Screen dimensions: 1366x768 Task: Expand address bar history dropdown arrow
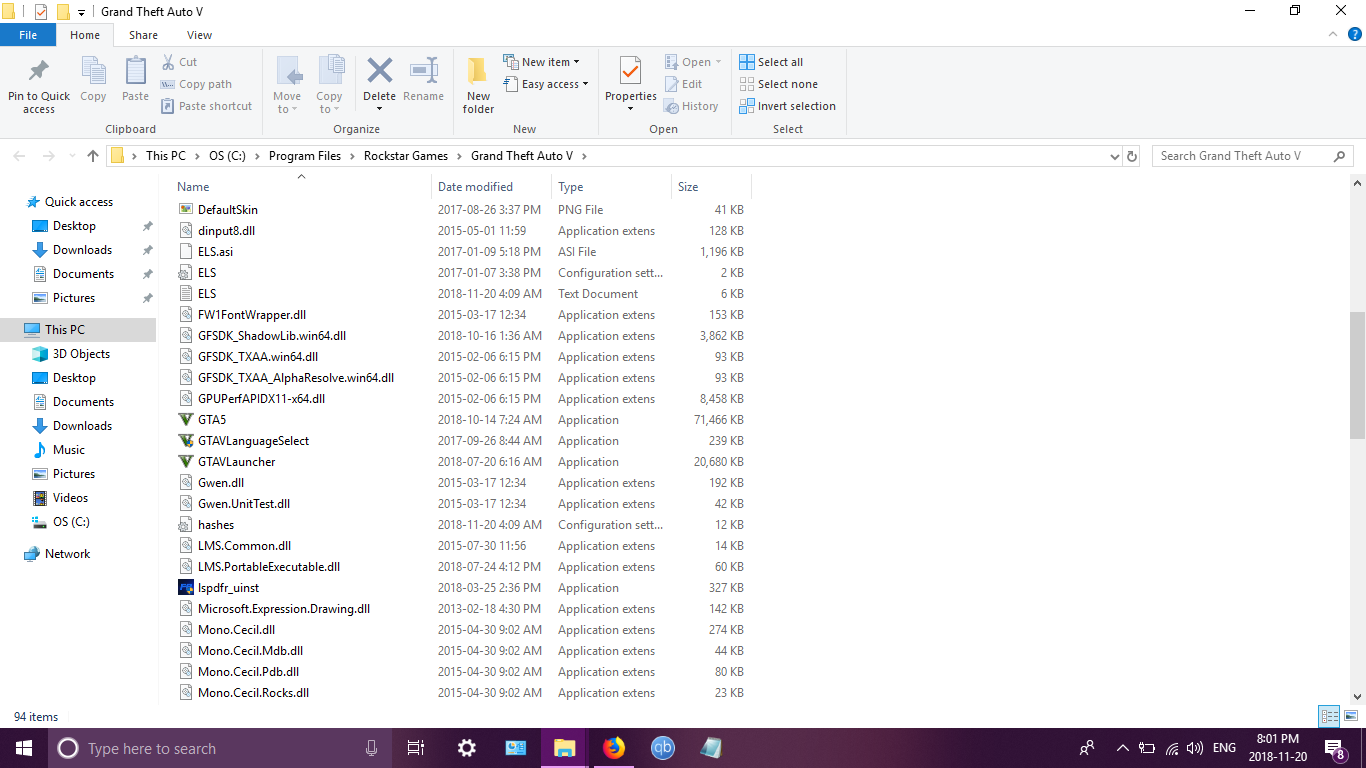tap(1115, 156)
